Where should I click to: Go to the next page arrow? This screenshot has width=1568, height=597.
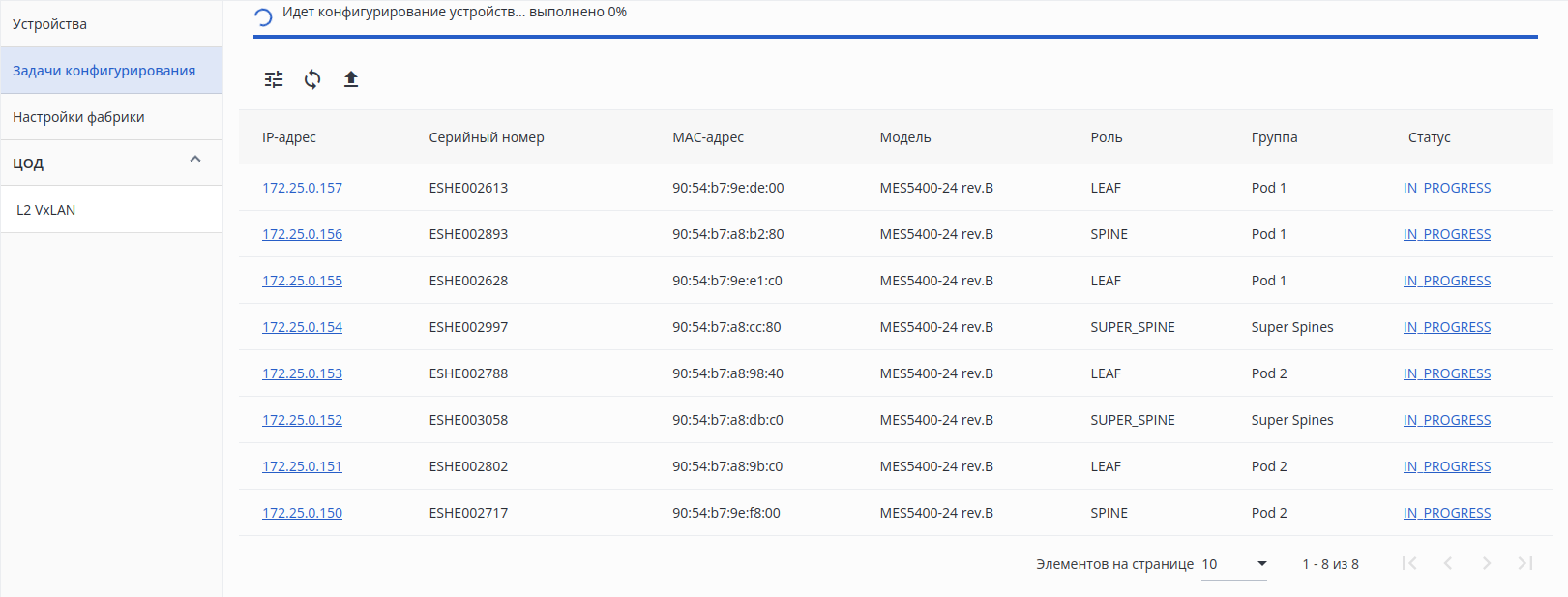[1487, 563]
